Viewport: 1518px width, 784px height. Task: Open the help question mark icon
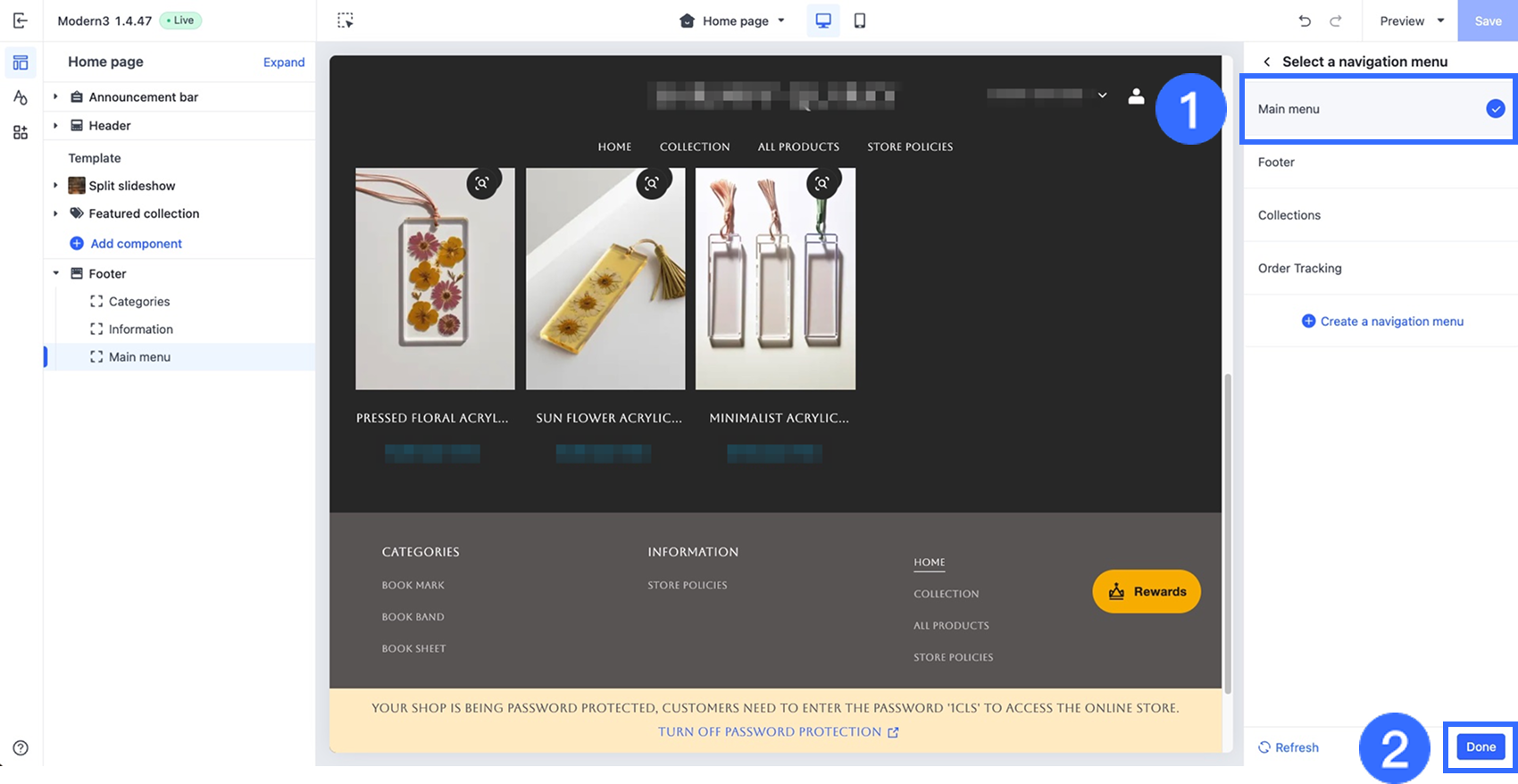point(20,747)
